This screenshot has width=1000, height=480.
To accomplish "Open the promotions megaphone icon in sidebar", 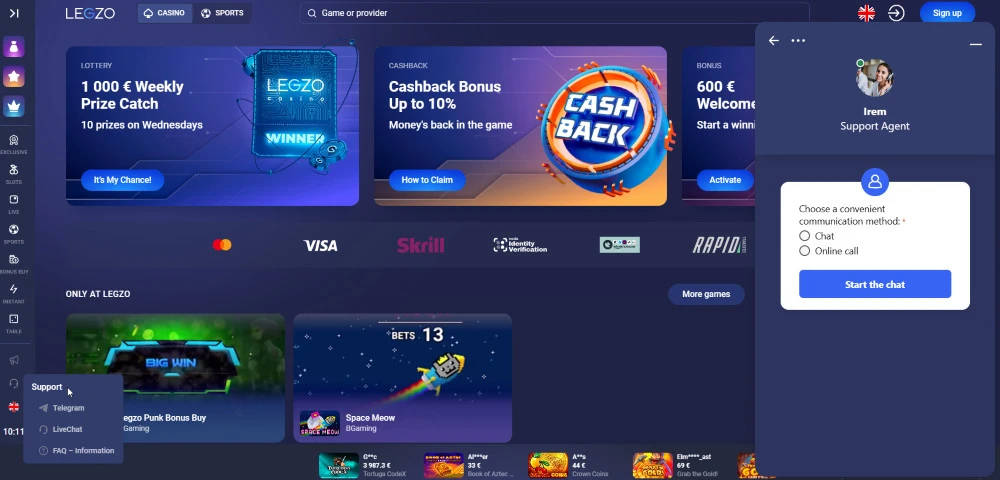I will tap(13, 360).
